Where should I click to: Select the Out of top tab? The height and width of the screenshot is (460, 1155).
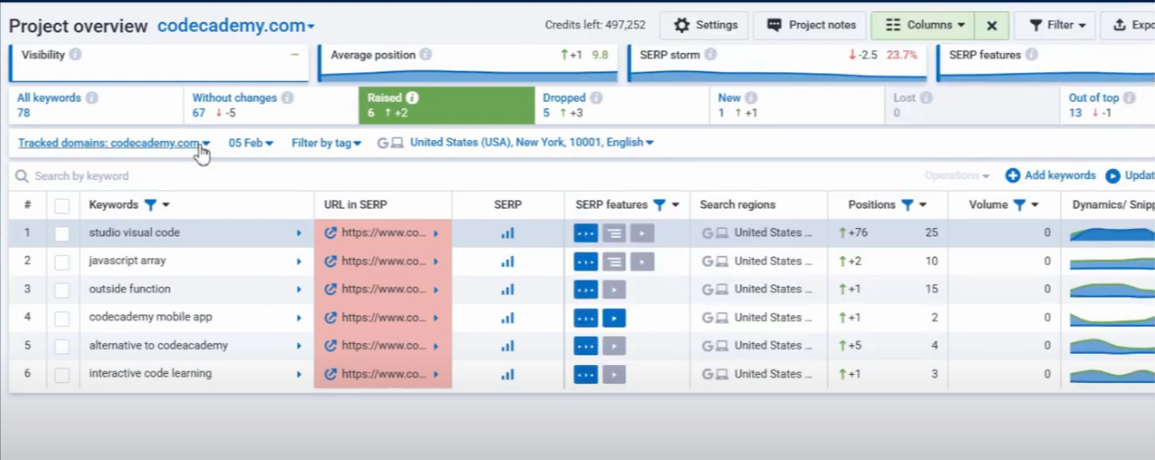tap(1108, 105)
